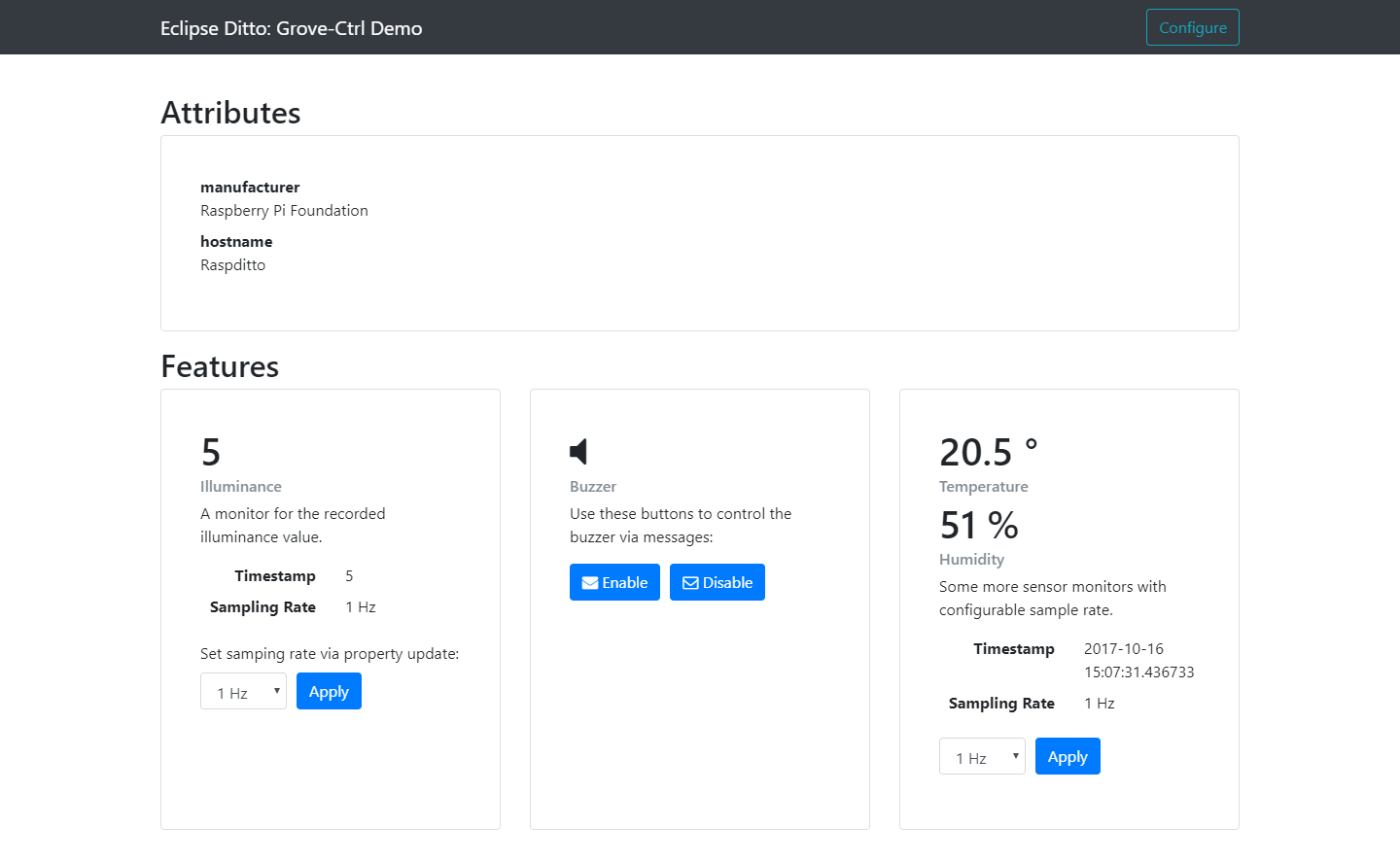Open the Eclipse Ditto: Grove-Ctrl Demo title link
The height and width of the screenshot is (862, 1400).
click(291, 28)
